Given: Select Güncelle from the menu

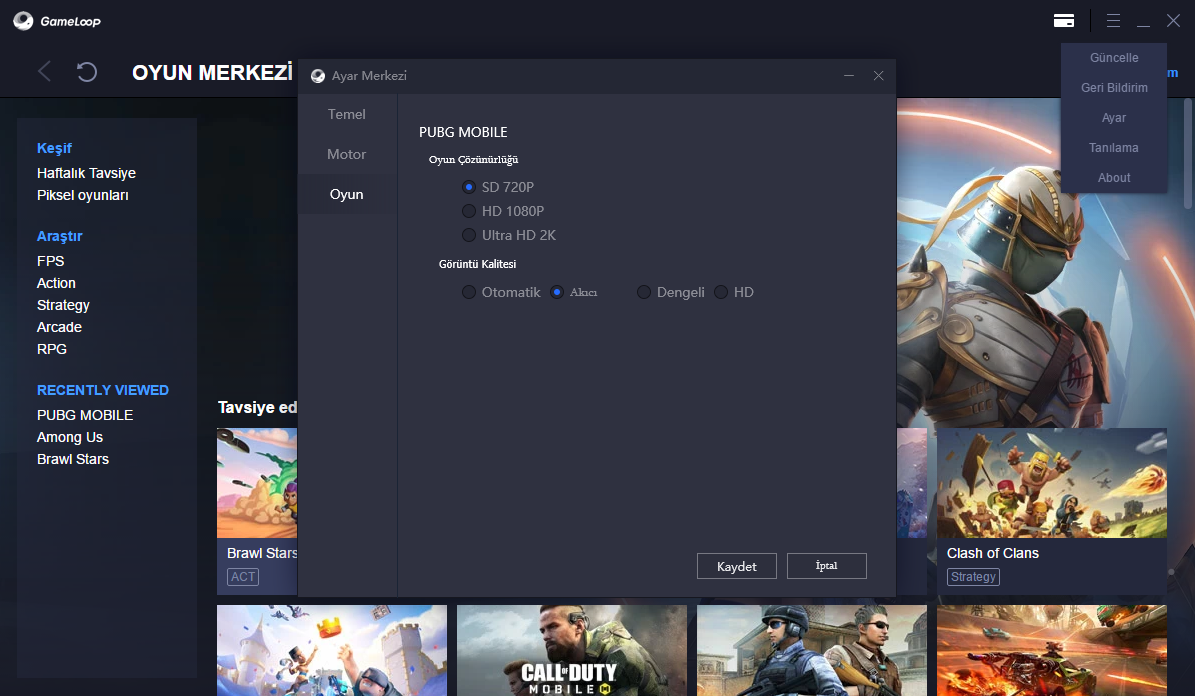Looking at the screenshot, I should tap(1113, 58).
